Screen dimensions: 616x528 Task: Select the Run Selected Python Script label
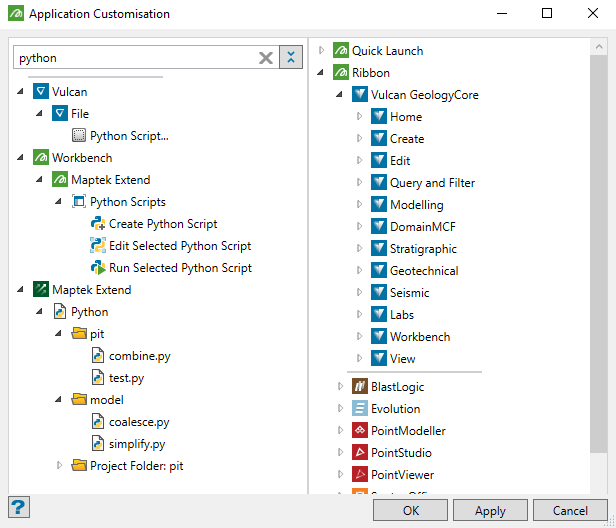click(180, 268)
